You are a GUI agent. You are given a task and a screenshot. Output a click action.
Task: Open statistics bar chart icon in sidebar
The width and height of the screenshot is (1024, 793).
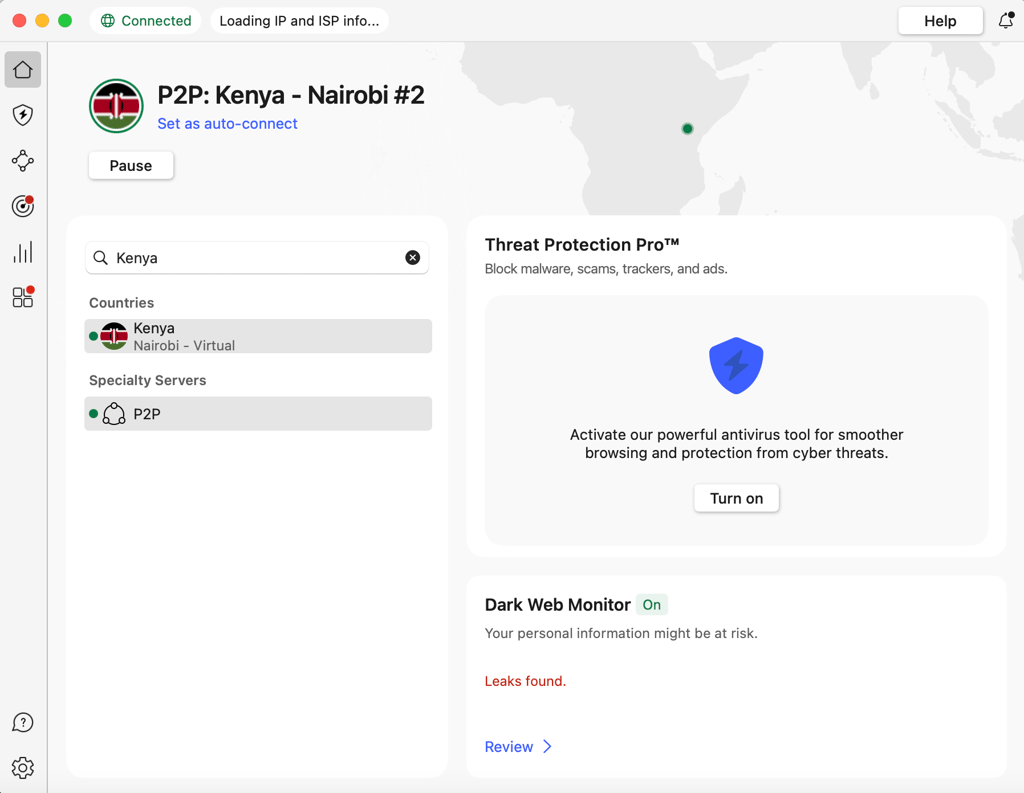[23, 252]
